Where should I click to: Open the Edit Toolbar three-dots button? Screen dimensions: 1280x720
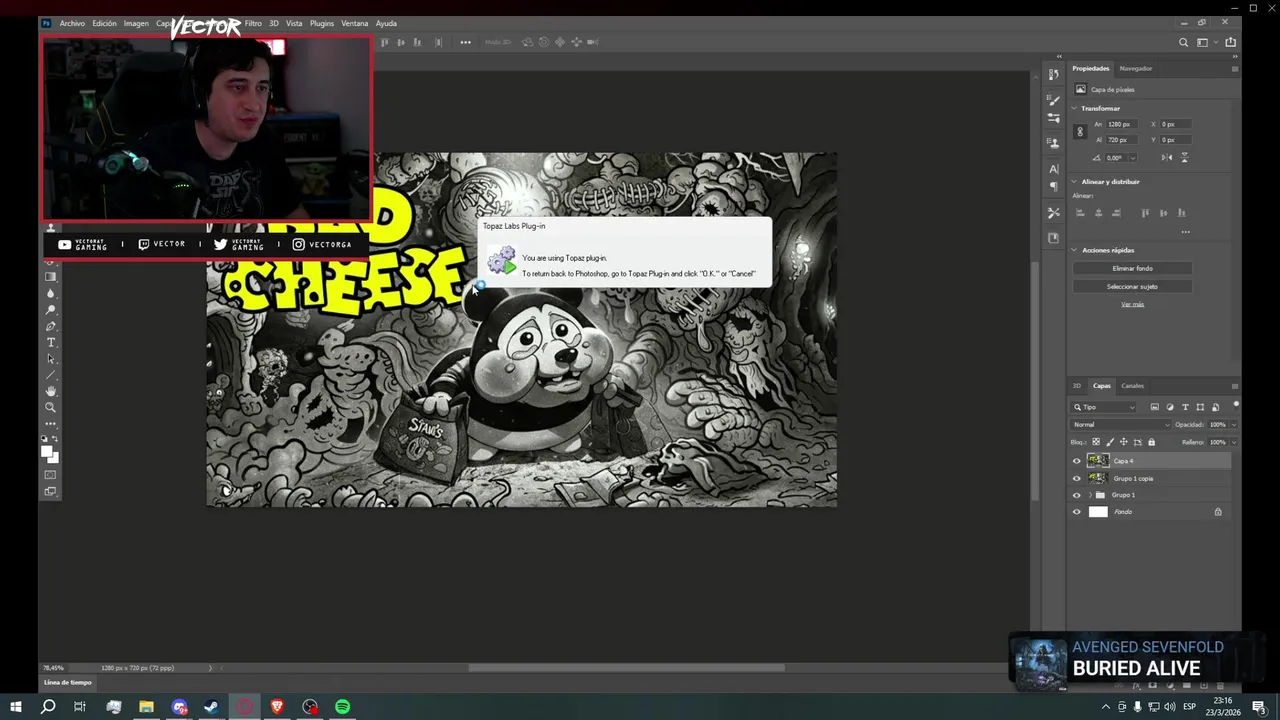pos(51,423)
